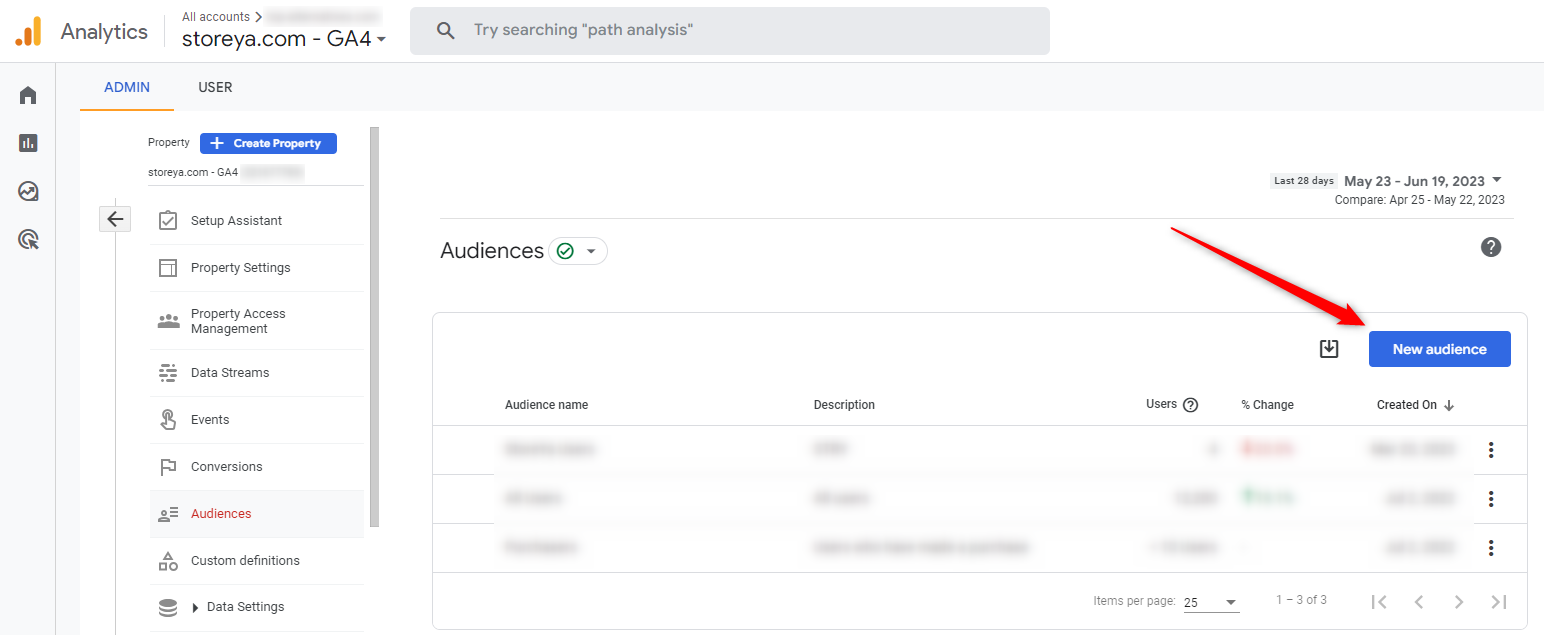Select Events in the property menu
Screen dimensions: 1544x635
coord(210,420)
